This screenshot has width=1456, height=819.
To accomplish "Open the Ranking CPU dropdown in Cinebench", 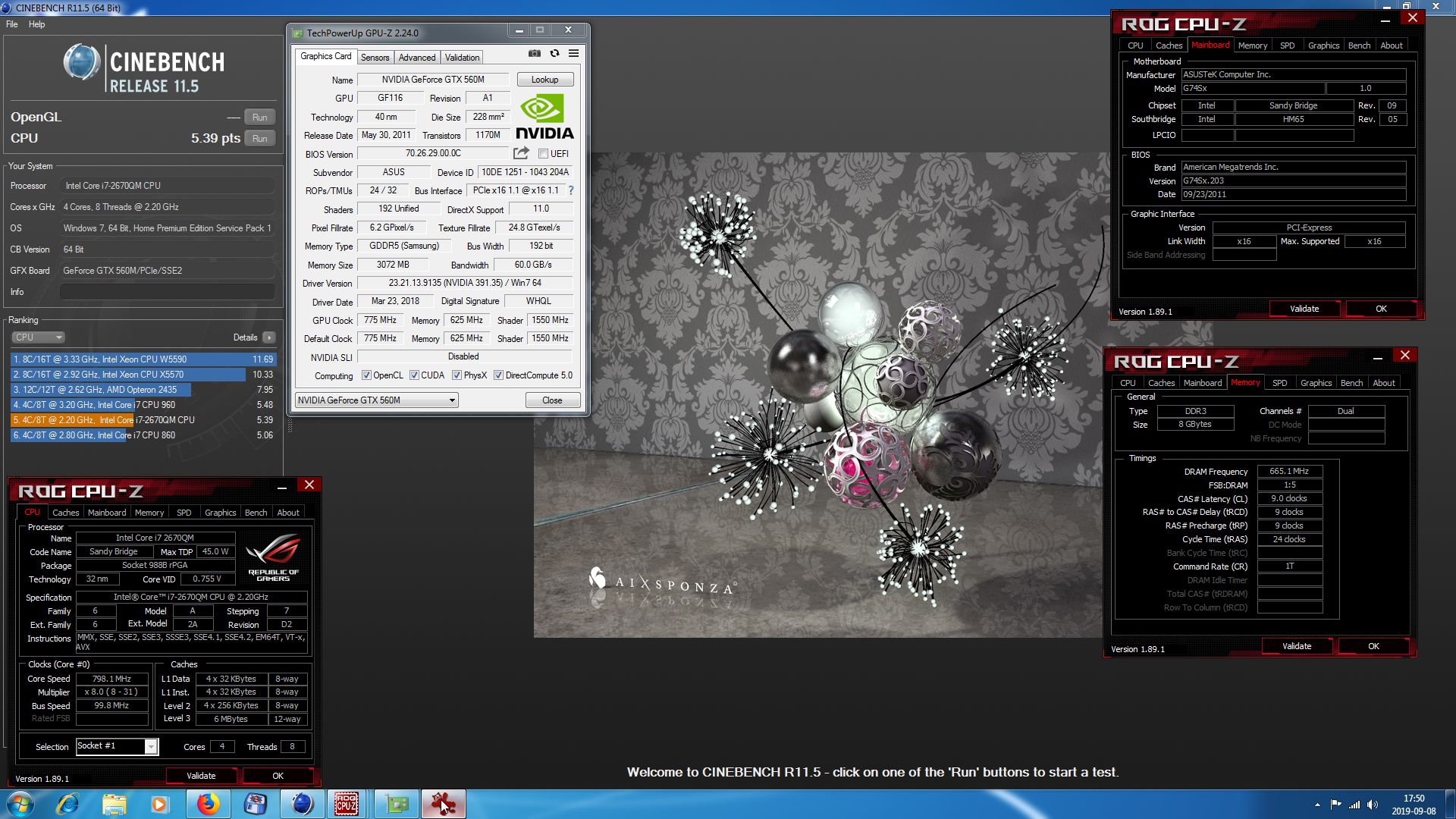I will 38,337.
